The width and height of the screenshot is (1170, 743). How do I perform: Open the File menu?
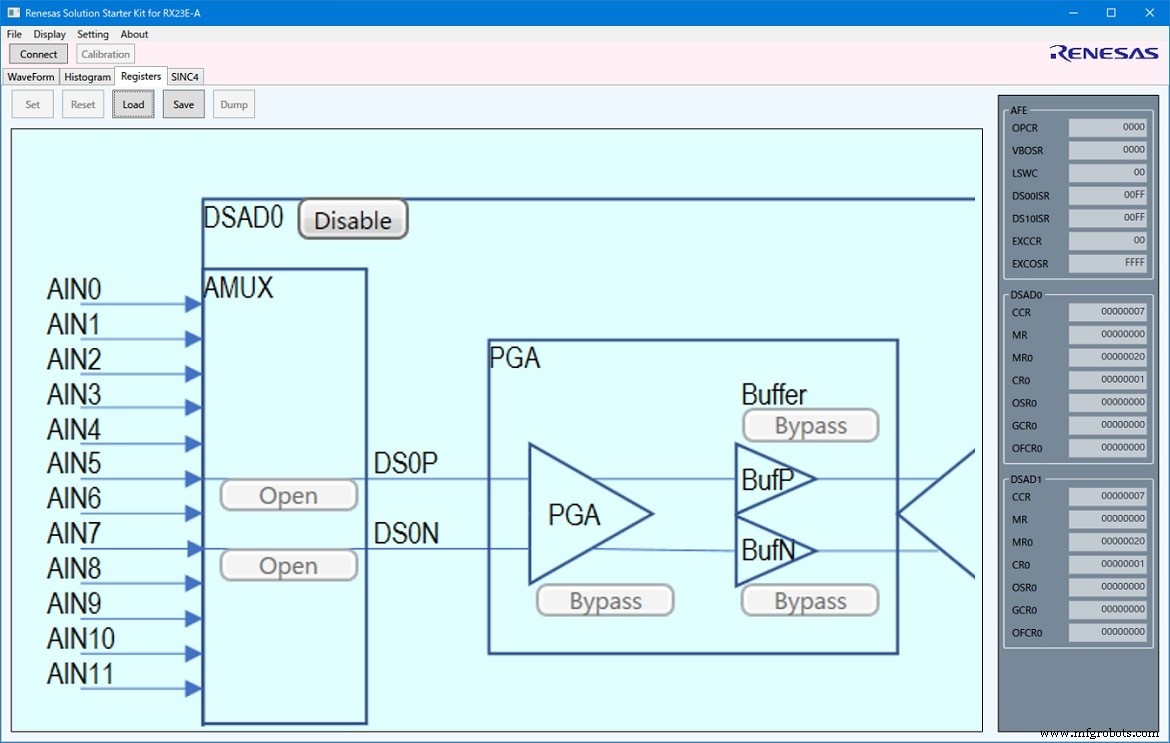(x=14, y=33)
